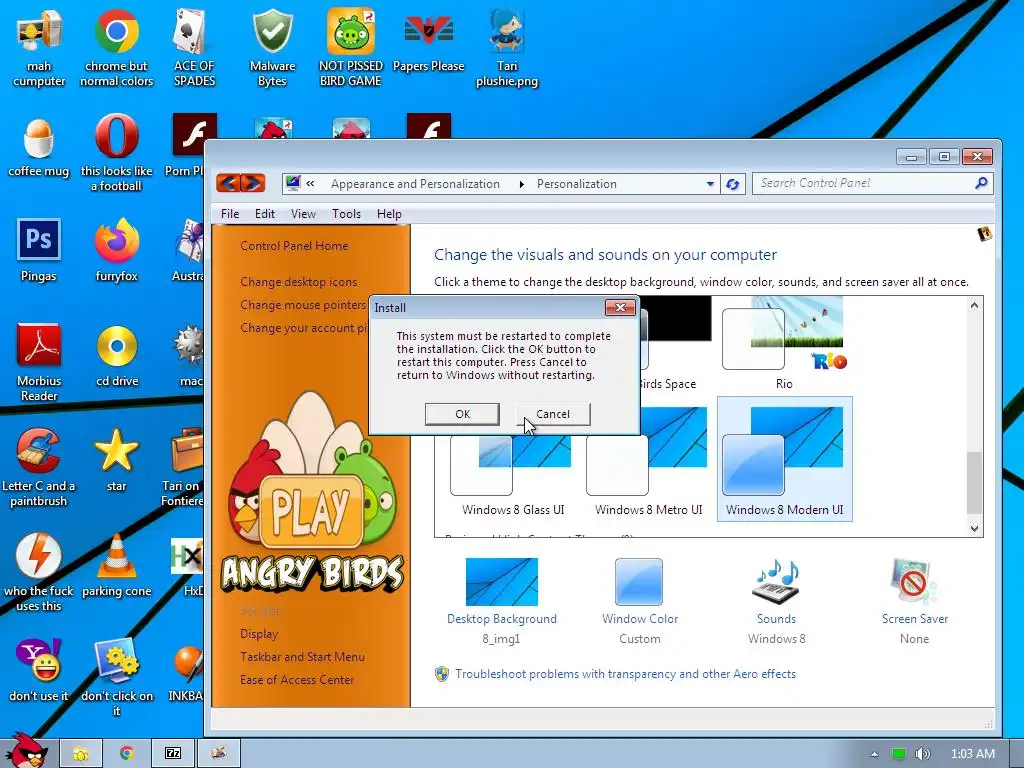
Task: Open the NOT PISSED BIRD GAME icon
Action: [x=351, y=49]
